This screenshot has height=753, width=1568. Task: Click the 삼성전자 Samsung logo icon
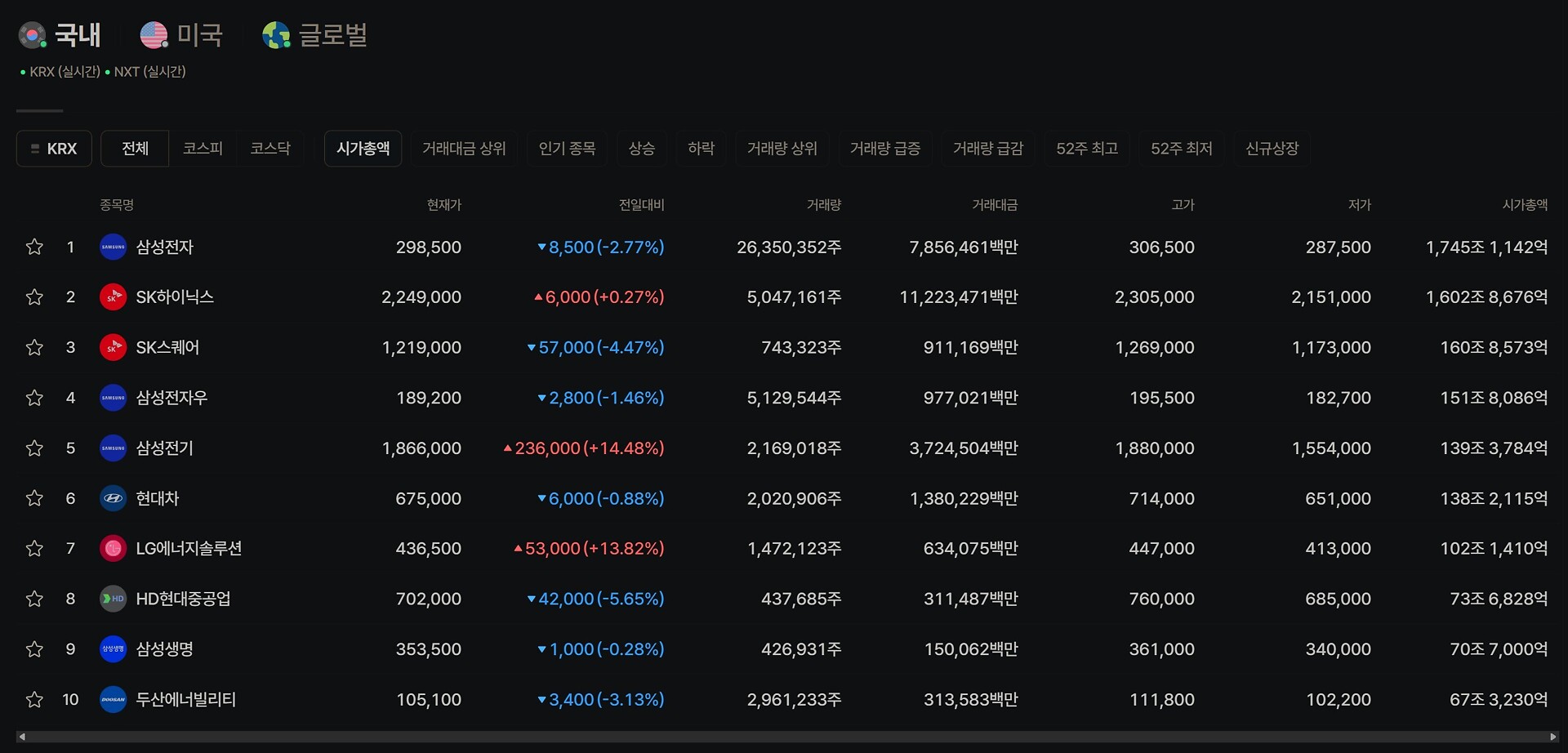(x=113, y=247)
